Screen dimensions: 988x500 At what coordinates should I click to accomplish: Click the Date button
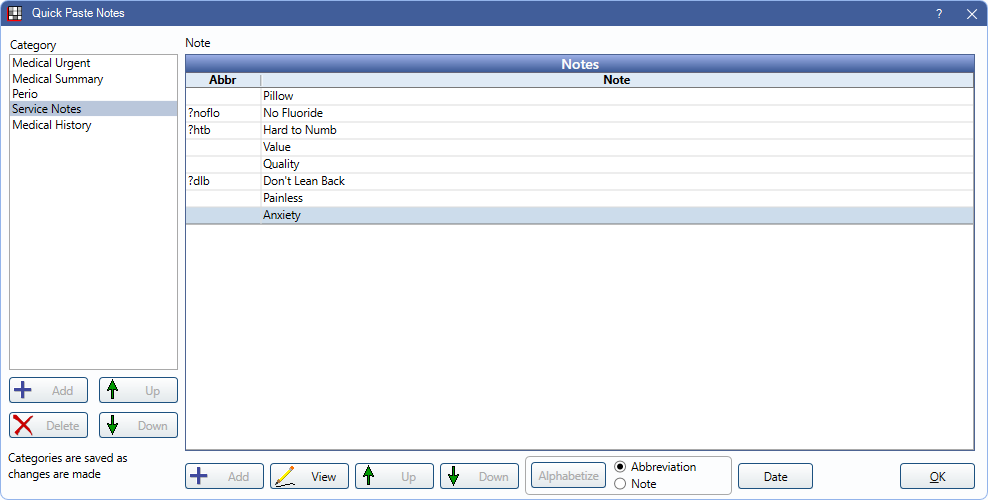point(775,476)
